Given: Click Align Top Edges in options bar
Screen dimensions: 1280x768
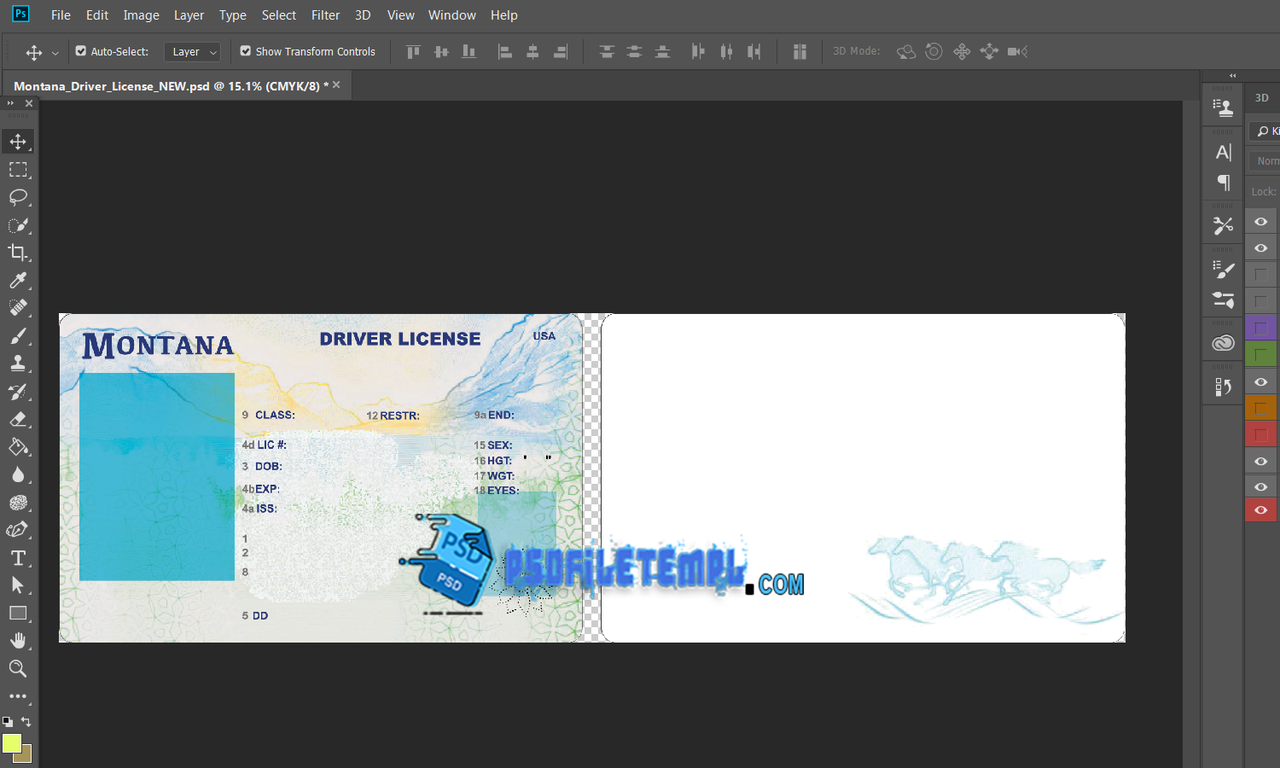Looking at the screenshot, I should coord(413,51).
